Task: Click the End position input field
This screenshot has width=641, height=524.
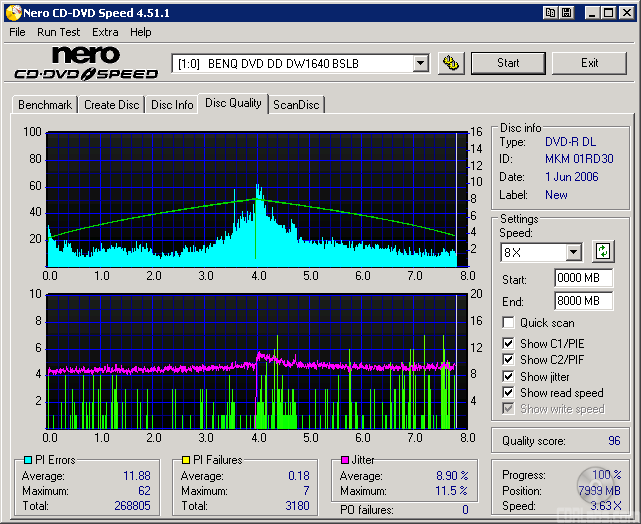Action: click(x=583, y=301)
